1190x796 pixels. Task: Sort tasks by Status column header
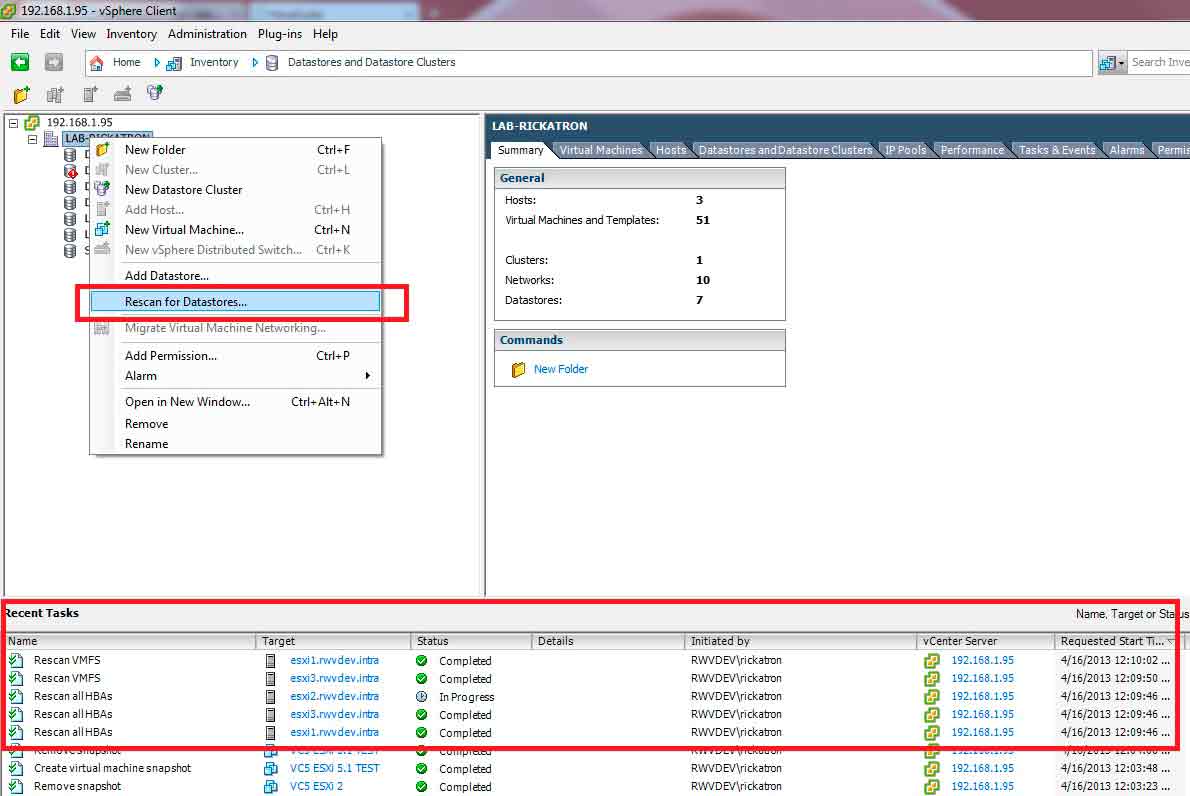pyautogui.click(x=471, y=641)
